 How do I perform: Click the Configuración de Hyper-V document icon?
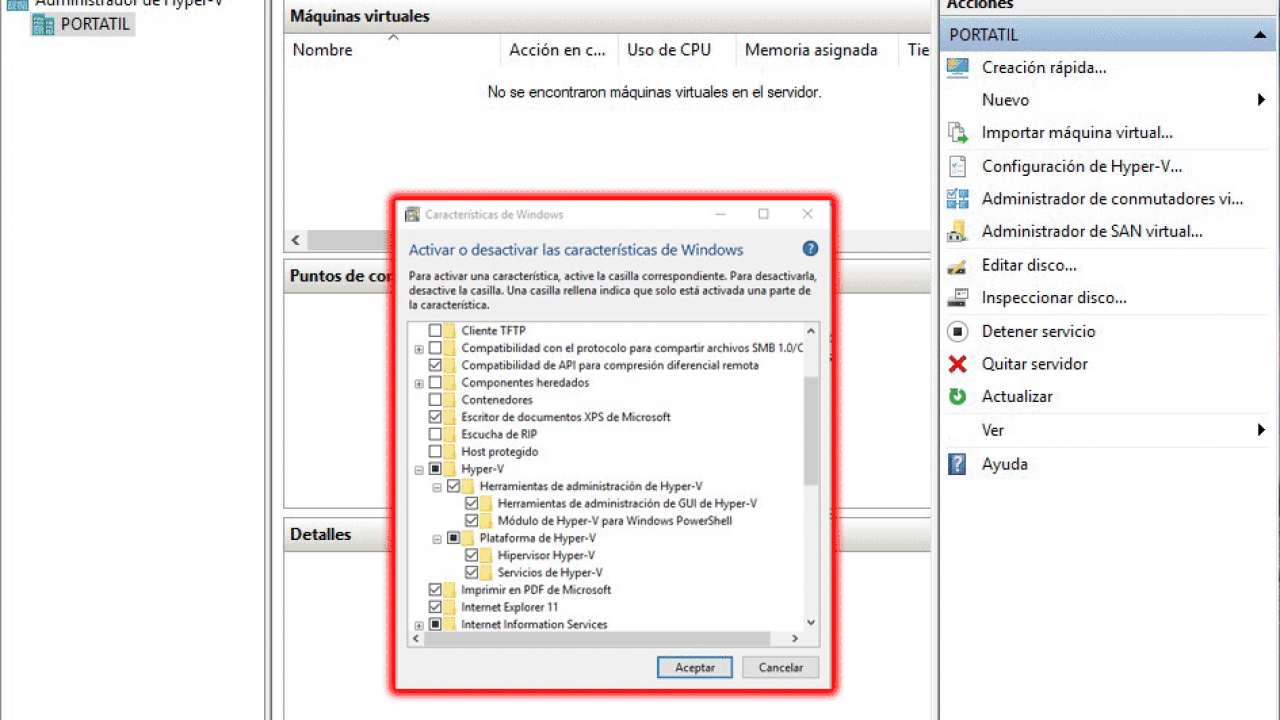point(958,167)
